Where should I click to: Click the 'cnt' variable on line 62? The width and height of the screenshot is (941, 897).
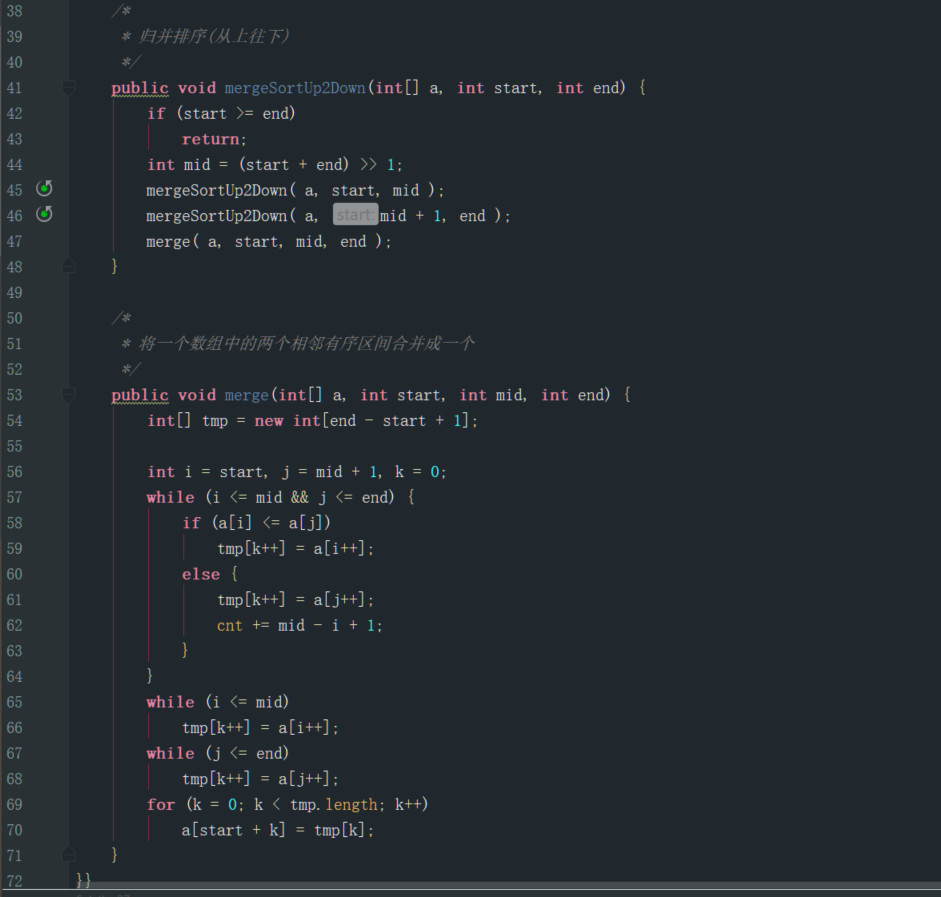(x=229, y=626)
